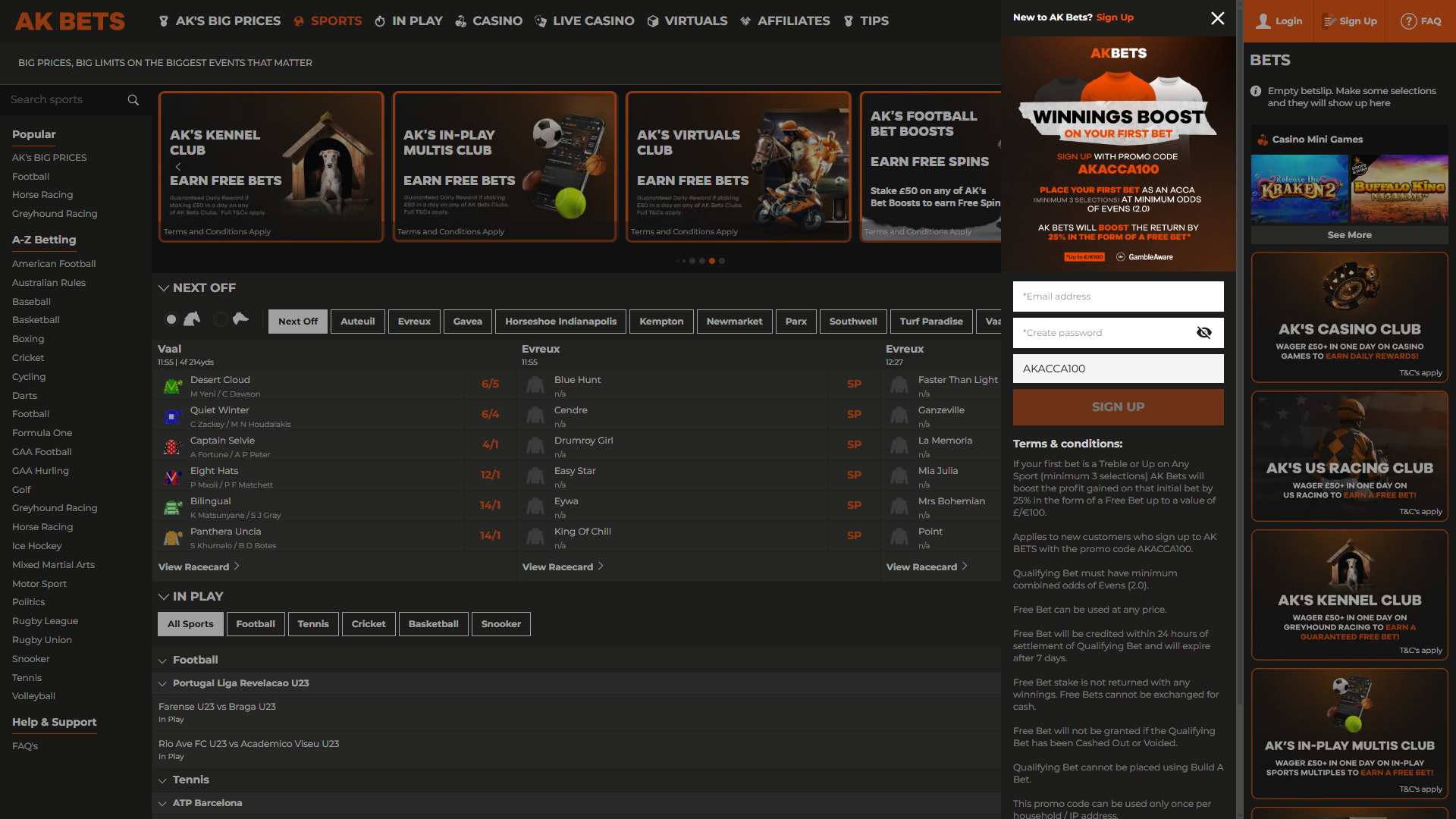Toggle the Next Off filter button

coord(297,321)
